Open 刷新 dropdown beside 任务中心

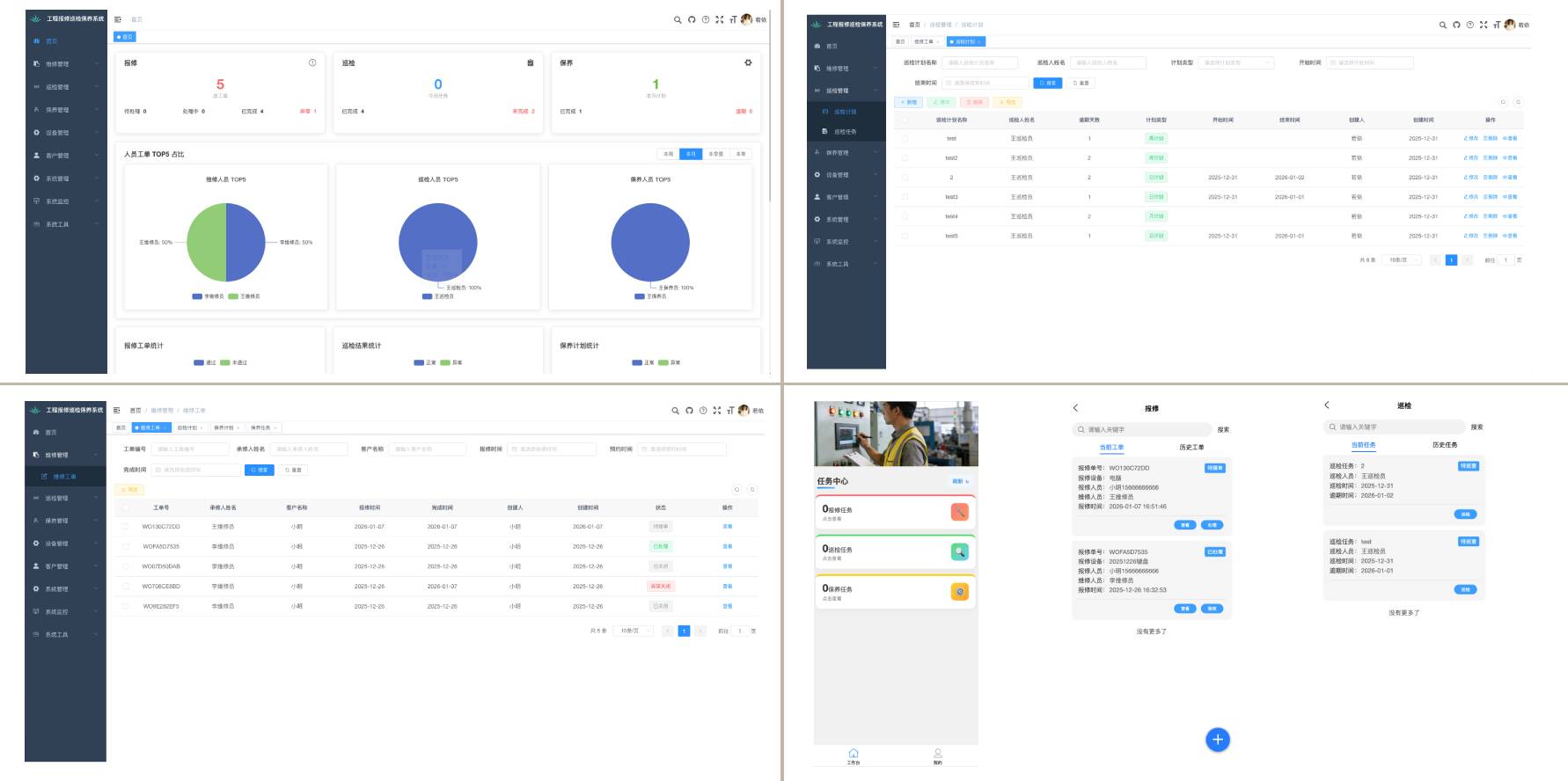[960, 481]
